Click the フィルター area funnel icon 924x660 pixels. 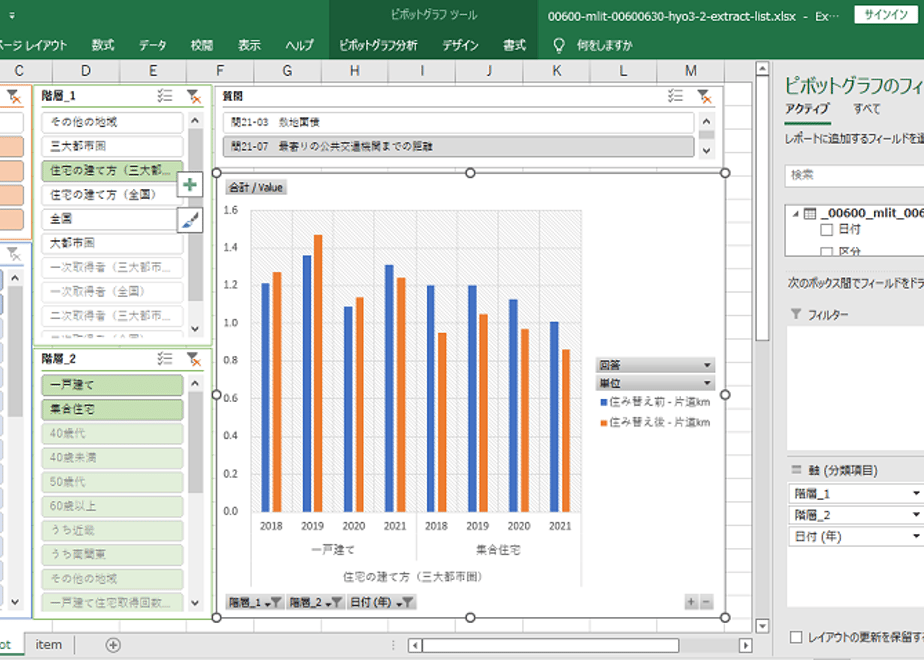click(796, 314)
